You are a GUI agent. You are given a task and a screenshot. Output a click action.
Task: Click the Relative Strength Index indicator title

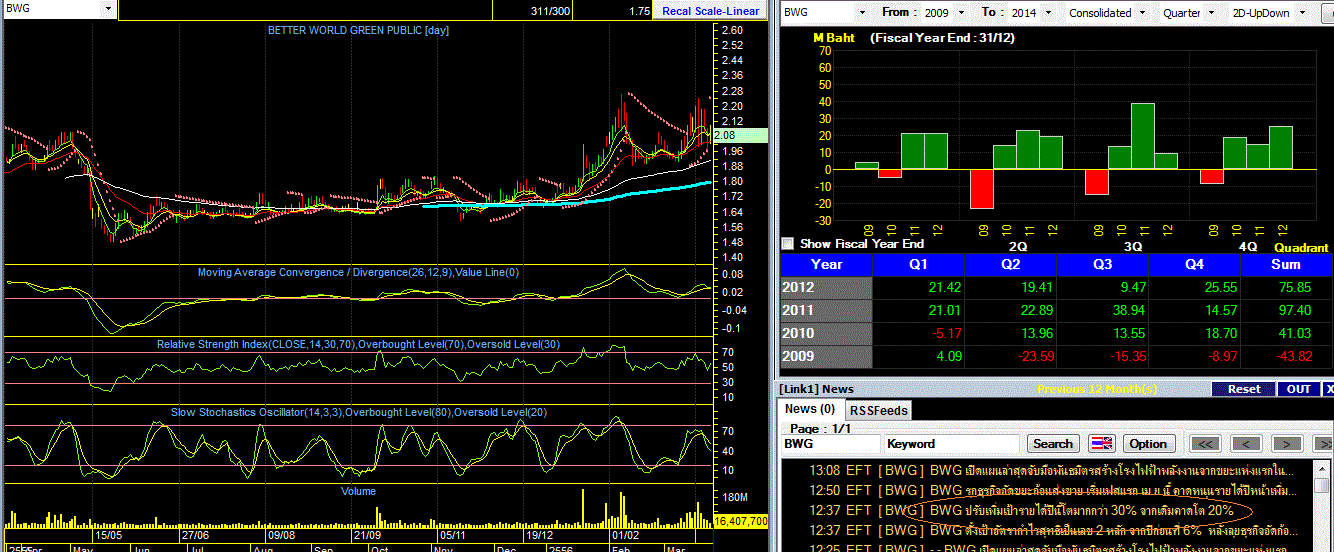[358, 344]
